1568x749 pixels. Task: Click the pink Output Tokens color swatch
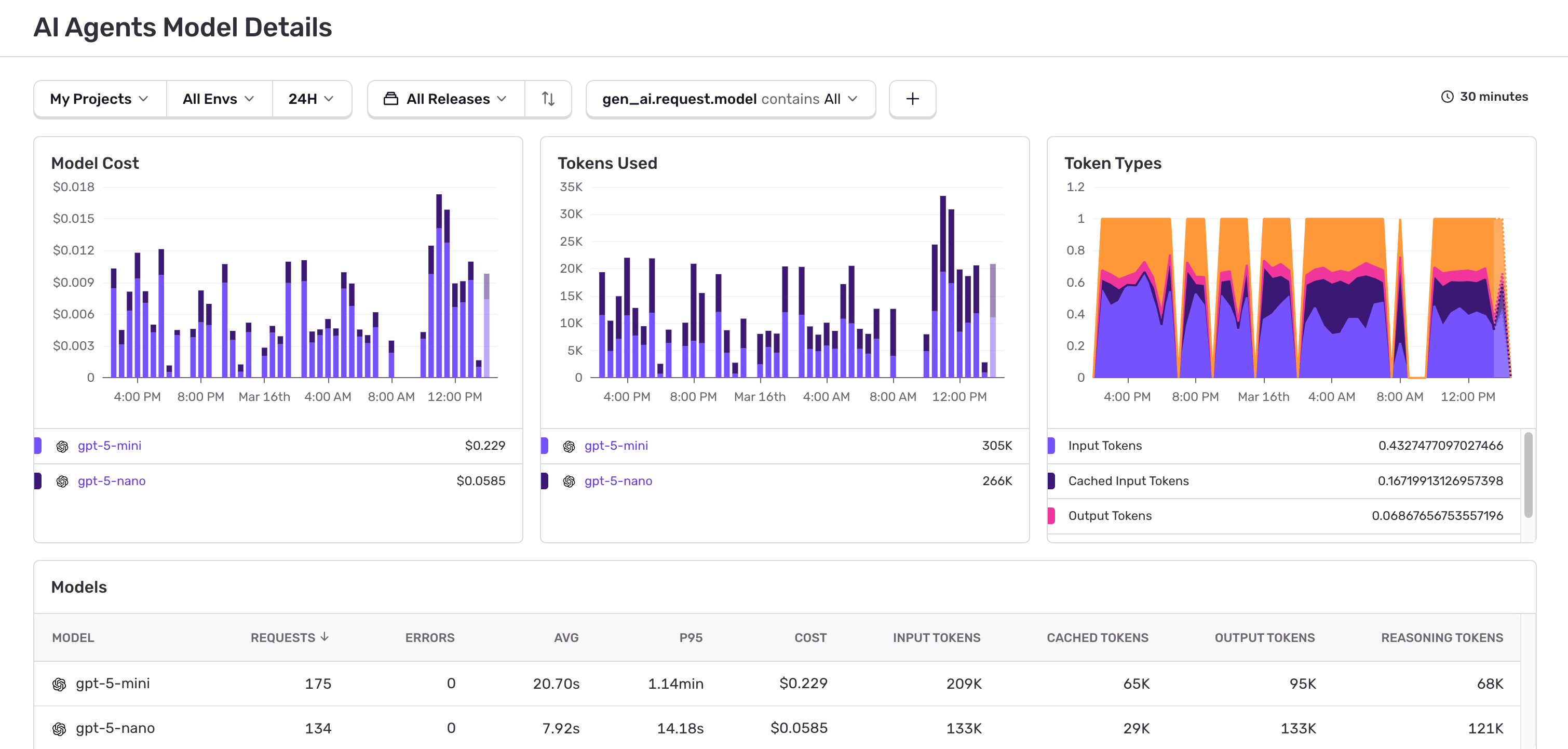(x=1050, y=515)
